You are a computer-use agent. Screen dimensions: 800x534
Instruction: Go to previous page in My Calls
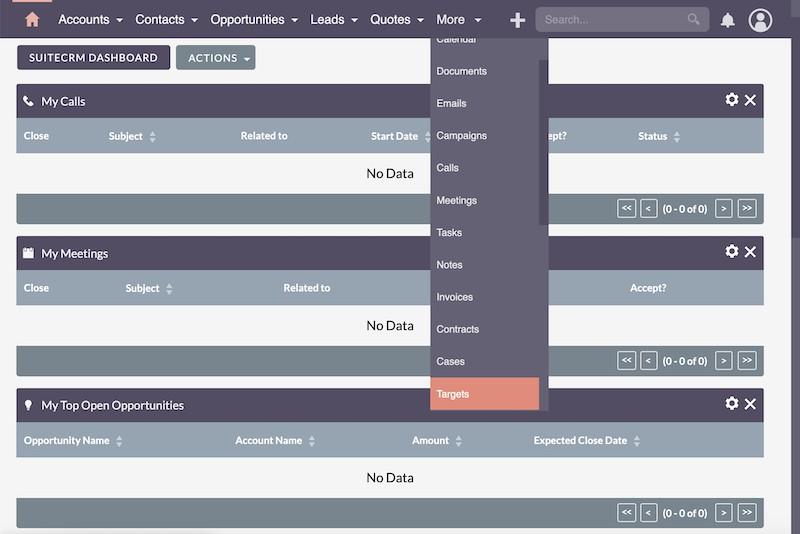pos(648,208)
